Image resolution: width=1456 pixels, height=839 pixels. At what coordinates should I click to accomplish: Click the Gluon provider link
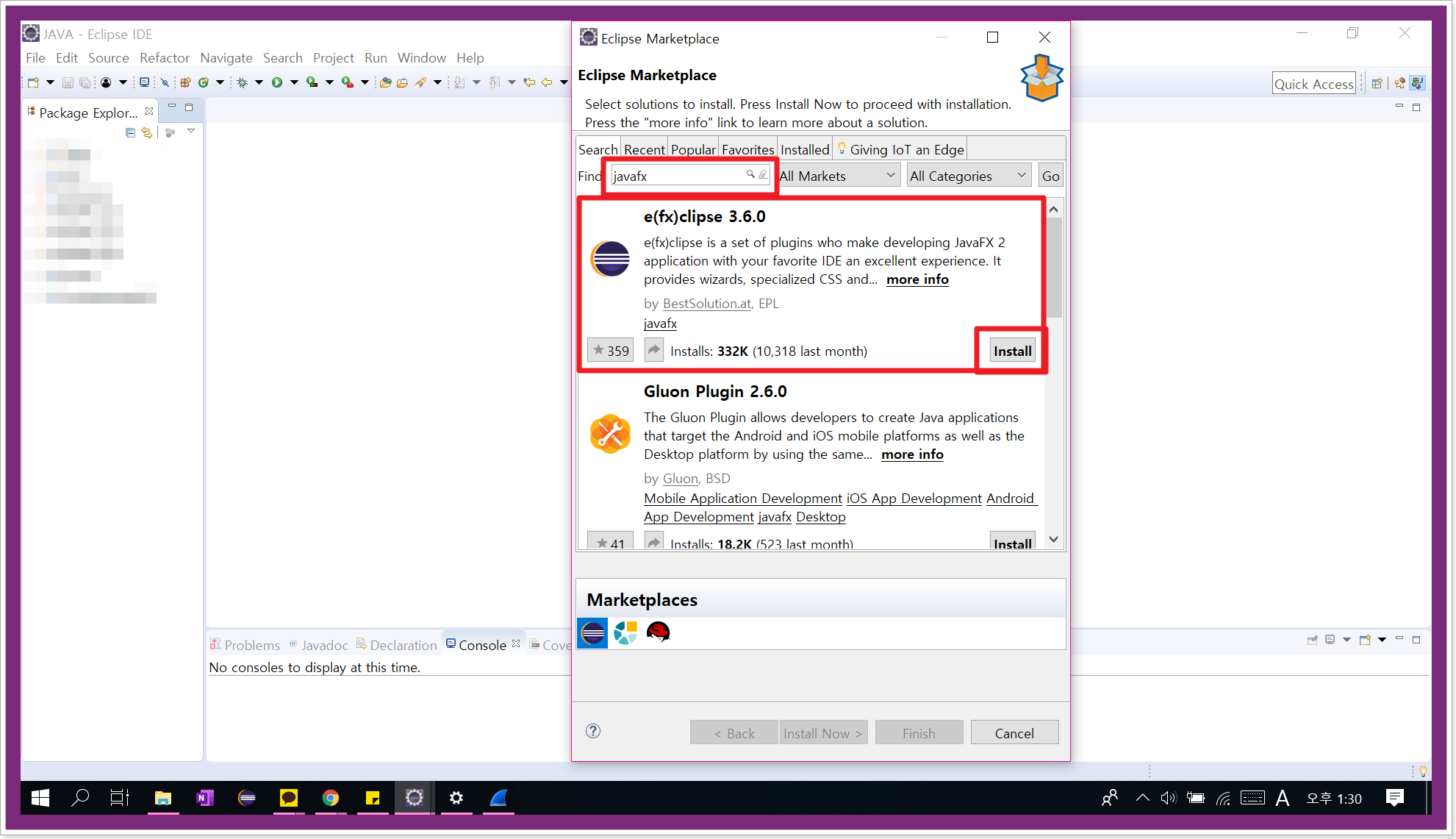pos(681,479)
